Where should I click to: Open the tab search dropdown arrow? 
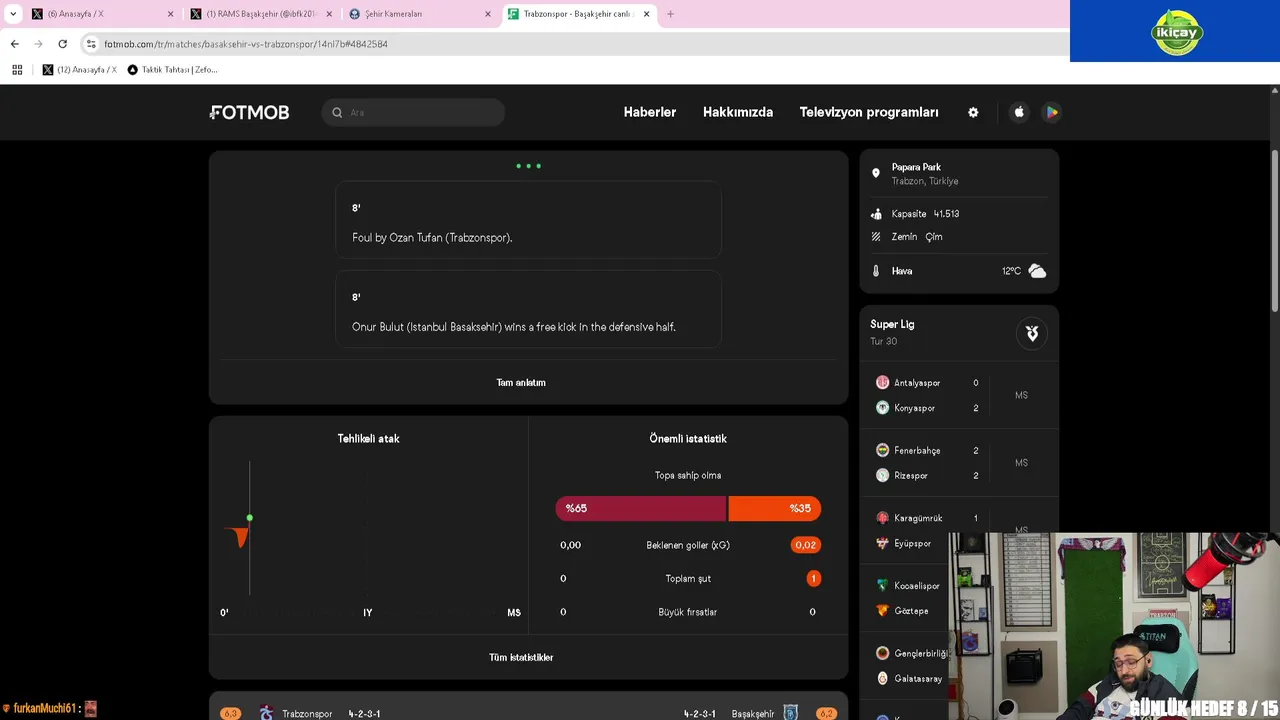pyautogui.click(x=13, y=14)
